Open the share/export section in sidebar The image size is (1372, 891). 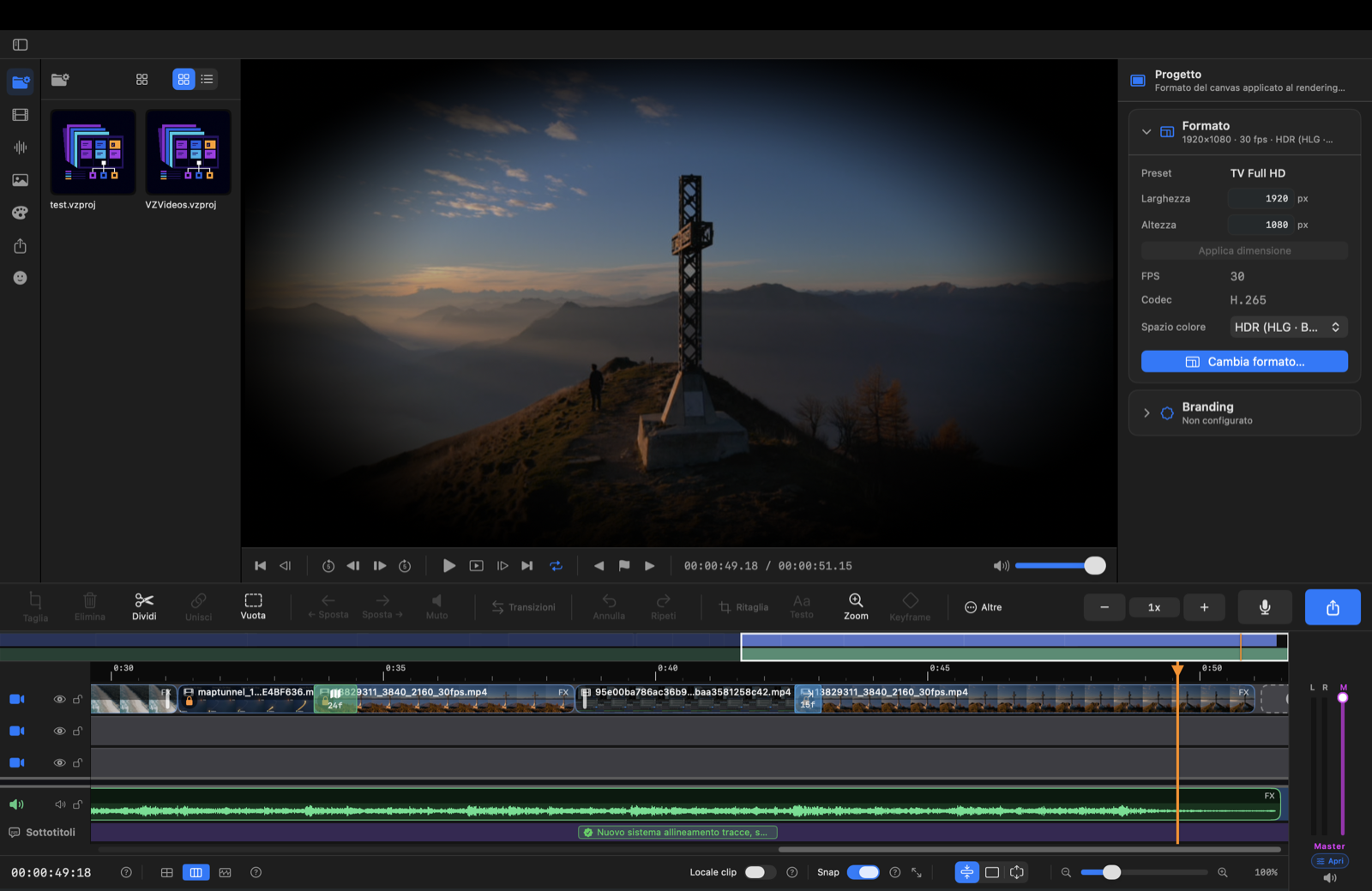point(21,246)
